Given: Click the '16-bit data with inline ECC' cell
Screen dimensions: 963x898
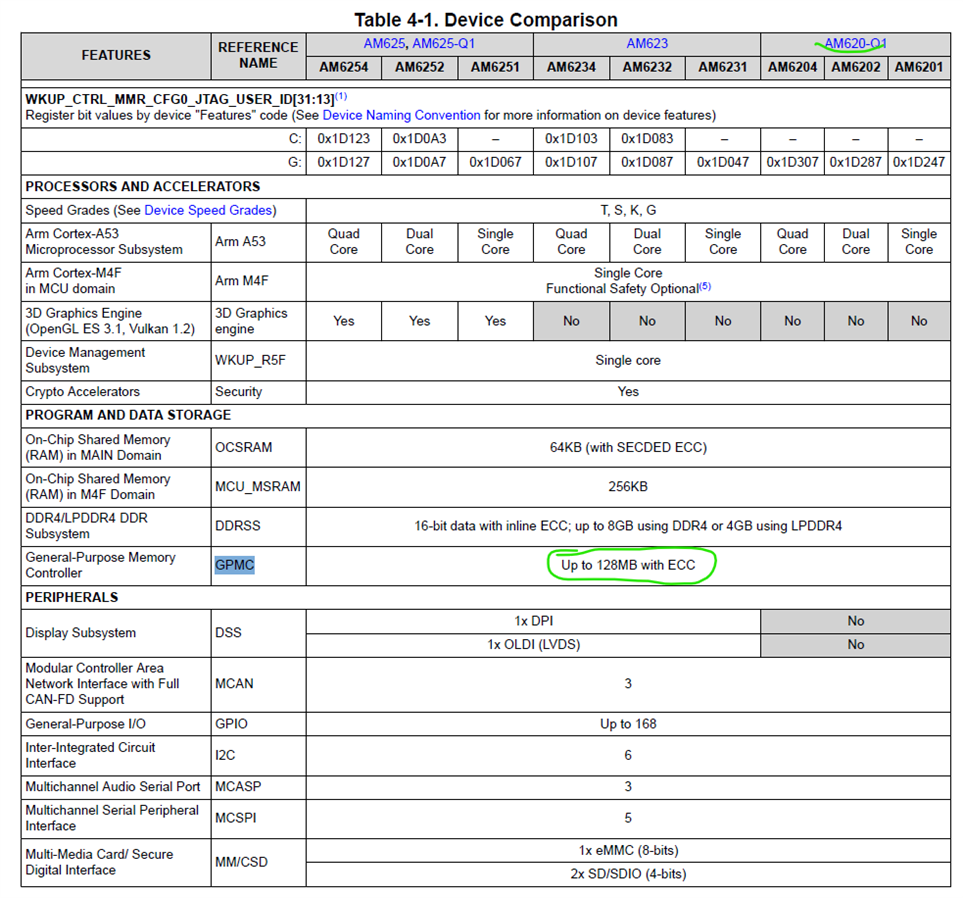Looking at the screenshot, I should point(628,526).
